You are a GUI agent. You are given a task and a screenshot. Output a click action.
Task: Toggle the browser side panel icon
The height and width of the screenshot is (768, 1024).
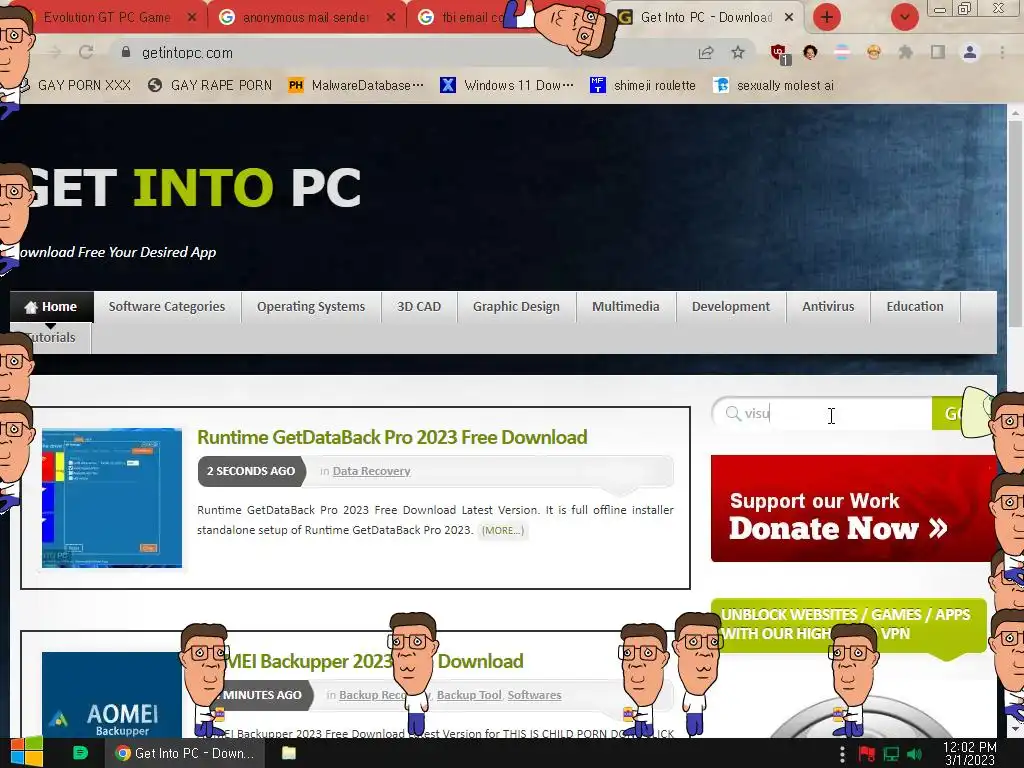pyautogui.click(x=938, y=52)
